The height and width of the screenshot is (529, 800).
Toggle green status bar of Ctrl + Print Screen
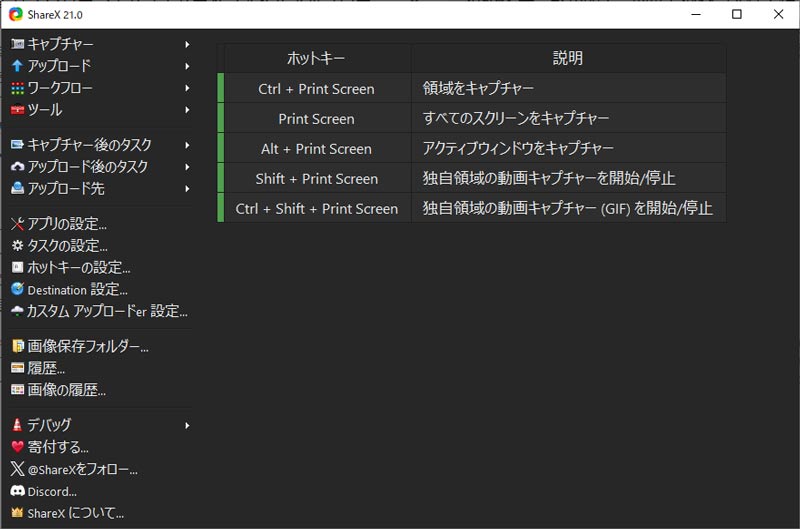pyautogui.click(x=220, y=88)
